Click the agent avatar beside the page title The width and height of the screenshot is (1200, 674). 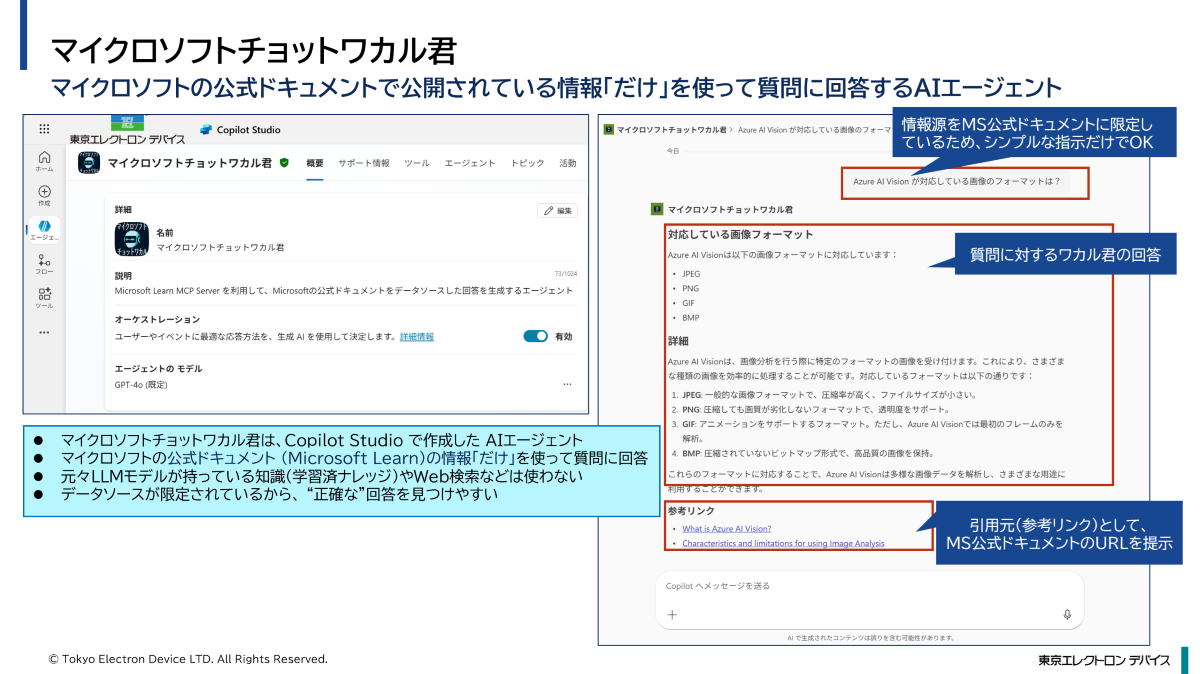[89, 163]
